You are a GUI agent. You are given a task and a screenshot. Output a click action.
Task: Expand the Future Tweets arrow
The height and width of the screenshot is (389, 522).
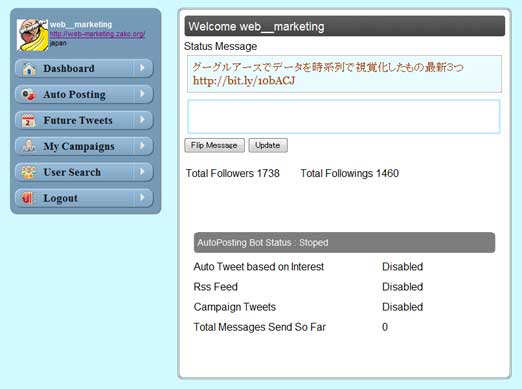coord(142,120)
